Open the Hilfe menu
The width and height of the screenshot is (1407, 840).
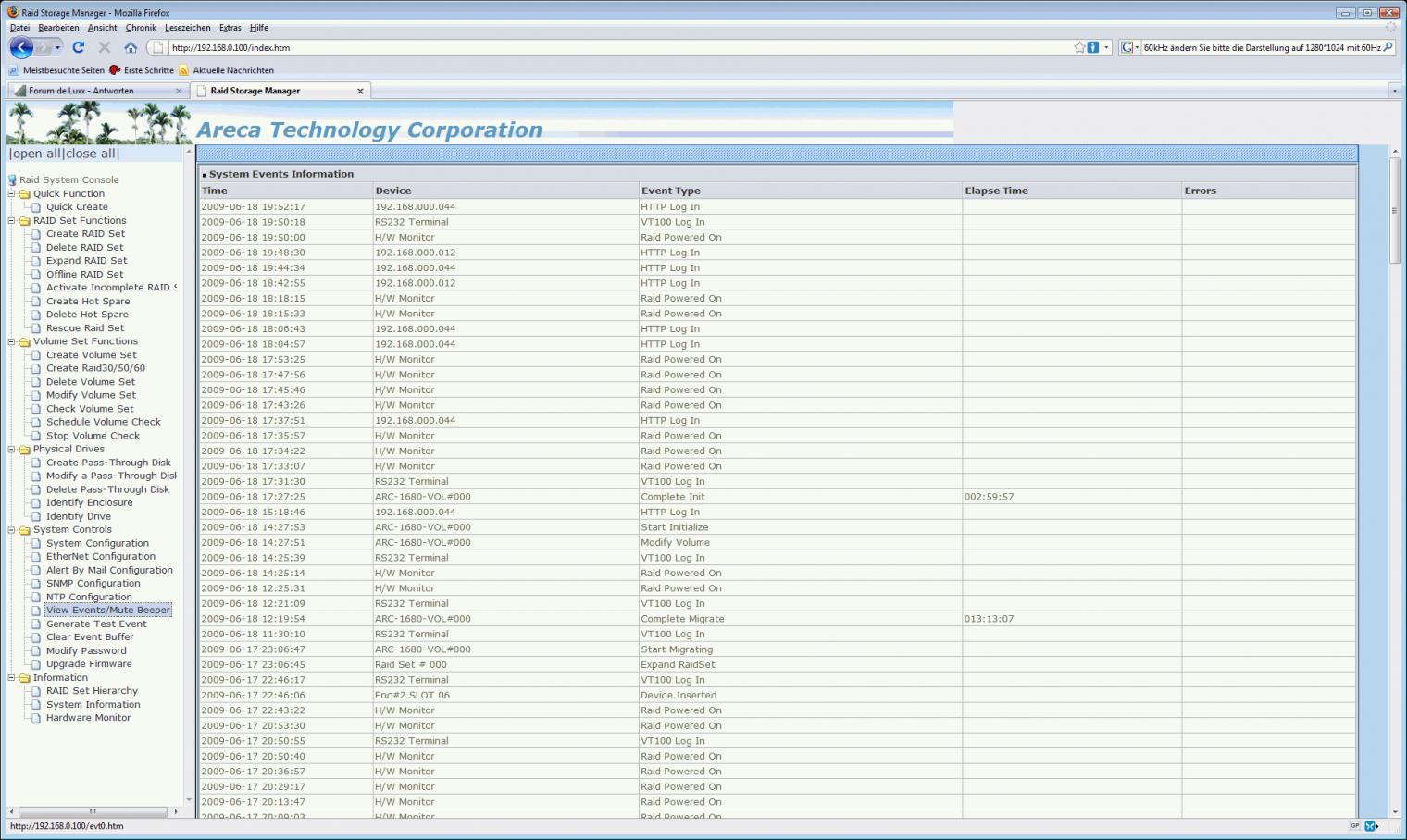tap(259, 28)
